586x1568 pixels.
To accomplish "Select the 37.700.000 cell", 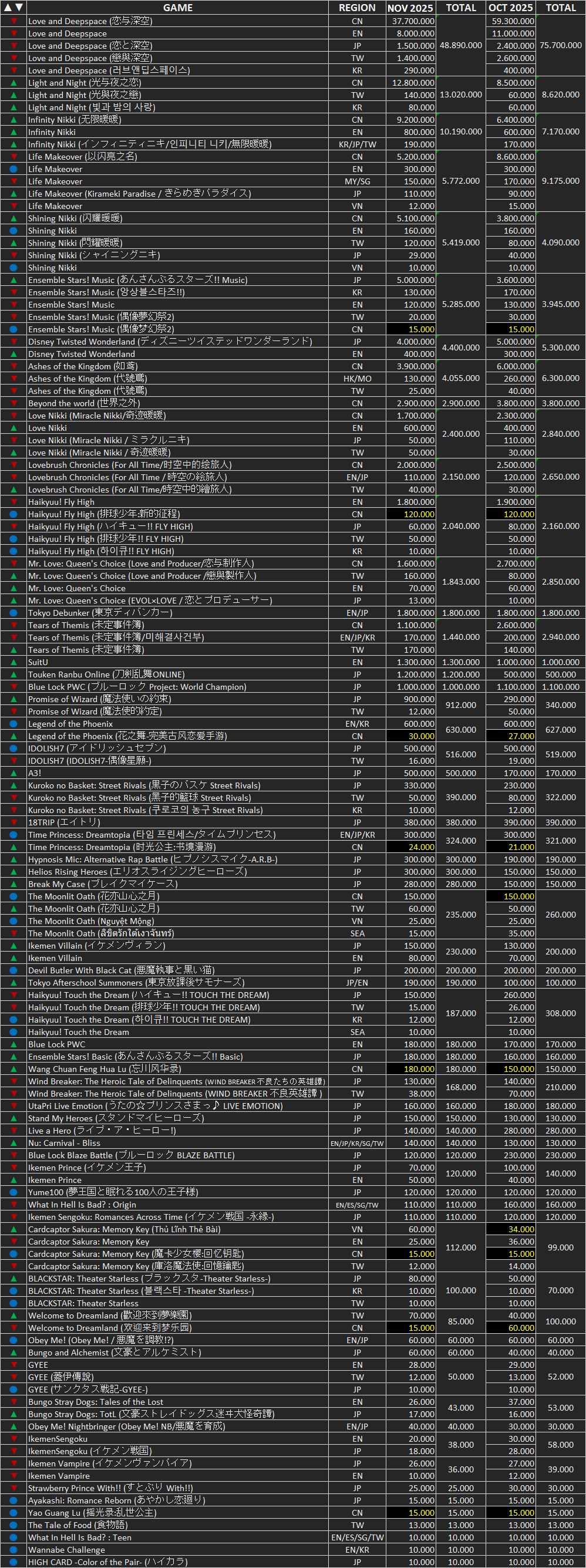I will 411,21.
